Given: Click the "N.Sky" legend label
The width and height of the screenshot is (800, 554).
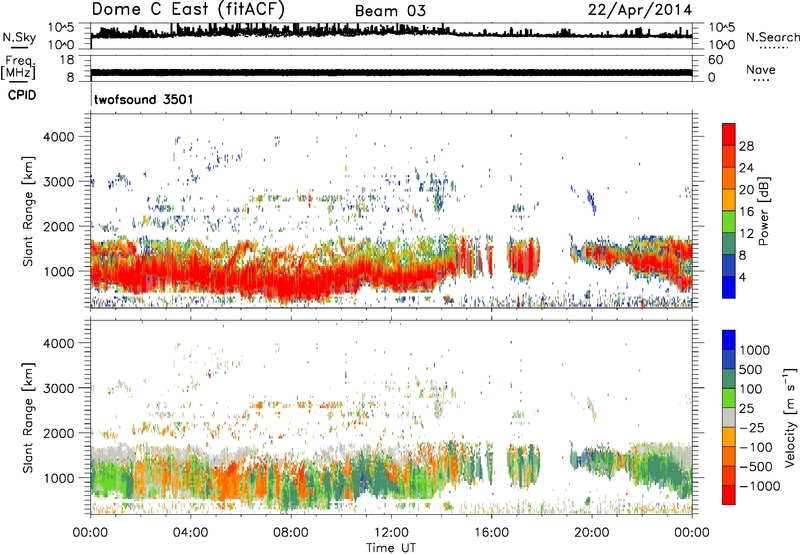Looking at the screenshot, I should pyautogui.click(x=19, y=37).
